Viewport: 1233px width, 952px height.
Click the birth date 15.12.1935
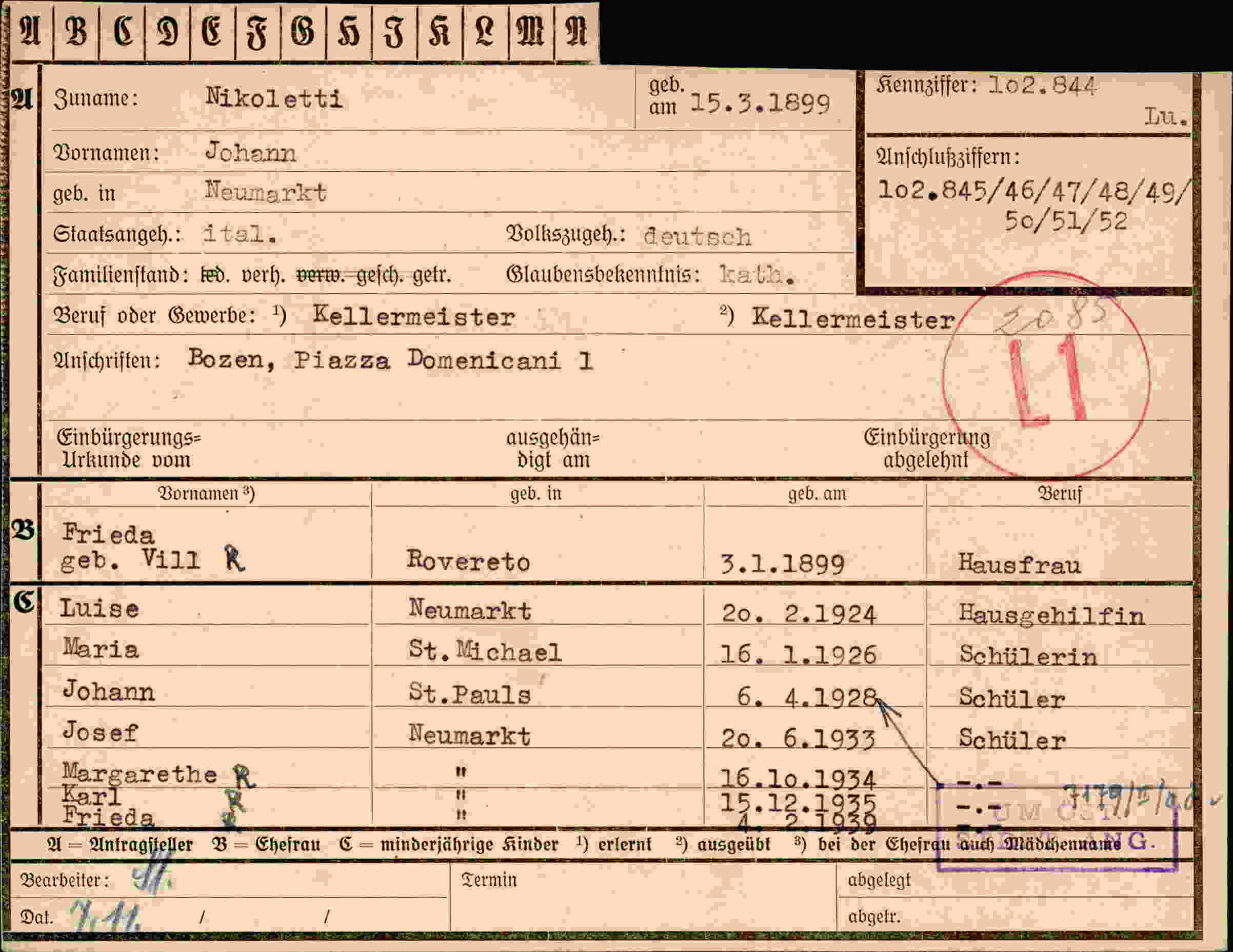point(798,803)
